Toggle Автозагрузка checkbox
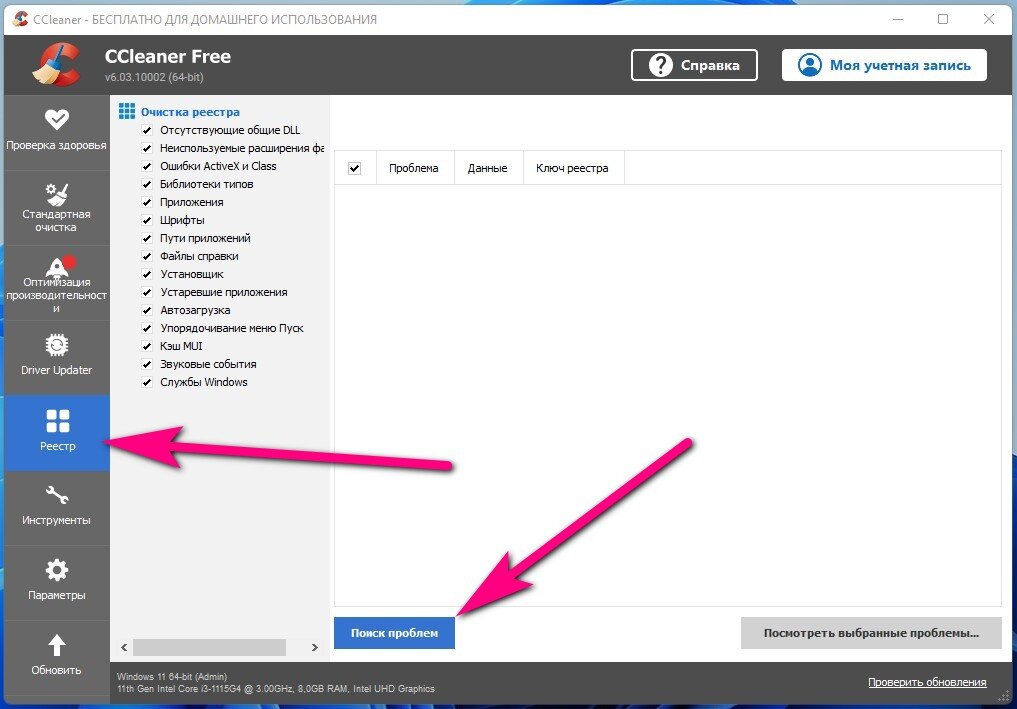Viewport: 1017px width, 709px height. [147, 310]
